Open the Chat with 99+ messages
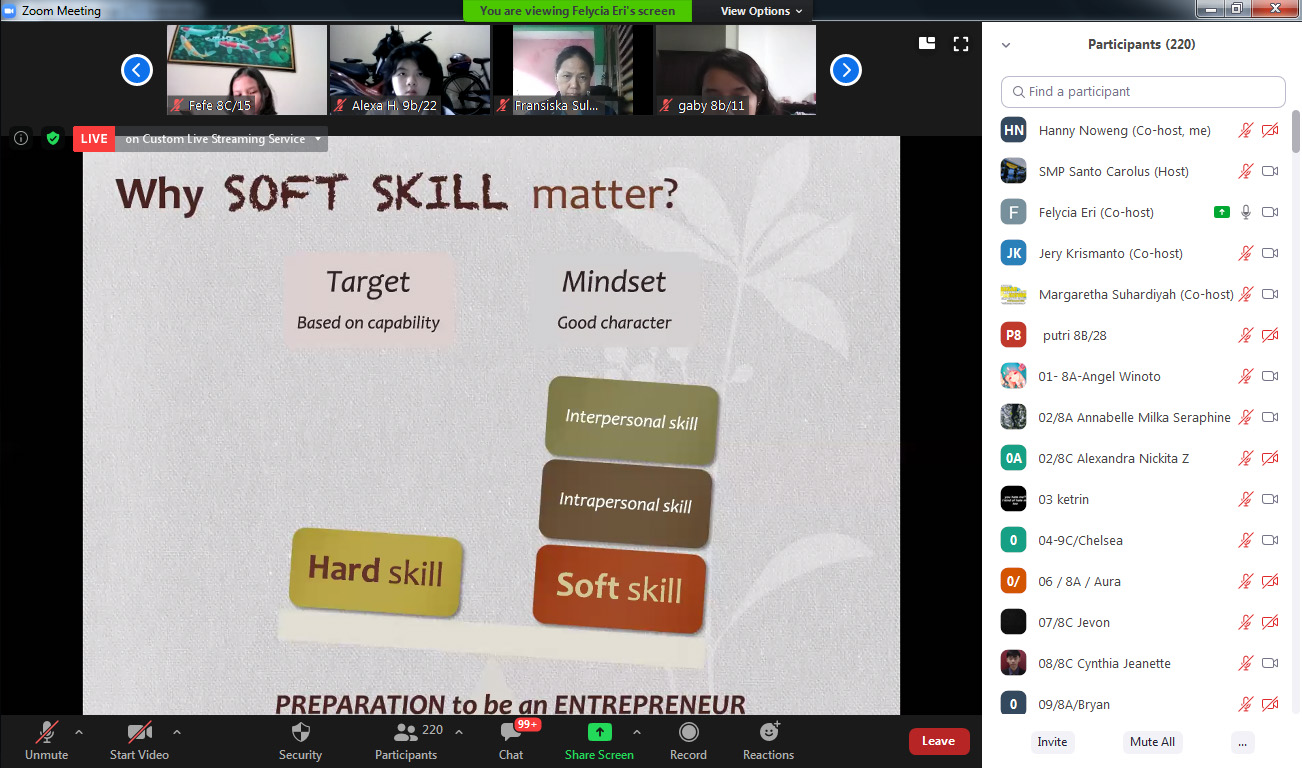 [x=511, y=741]
